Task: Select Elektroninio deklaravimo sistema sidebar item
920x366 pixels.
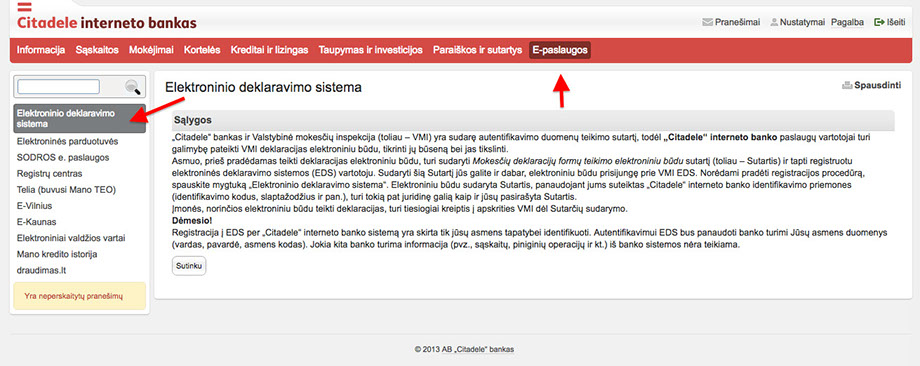Action: (x=79, y=118)
